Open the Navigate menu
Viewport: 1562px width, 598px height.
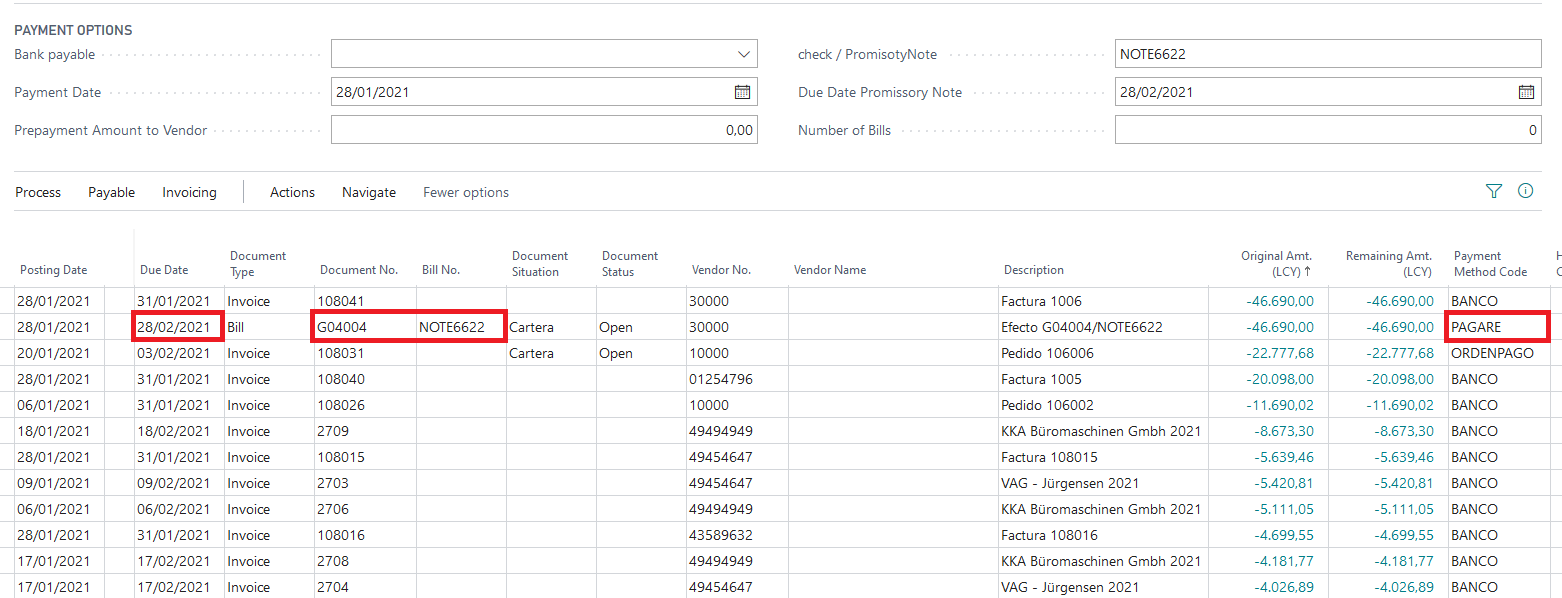pos(369,192)
